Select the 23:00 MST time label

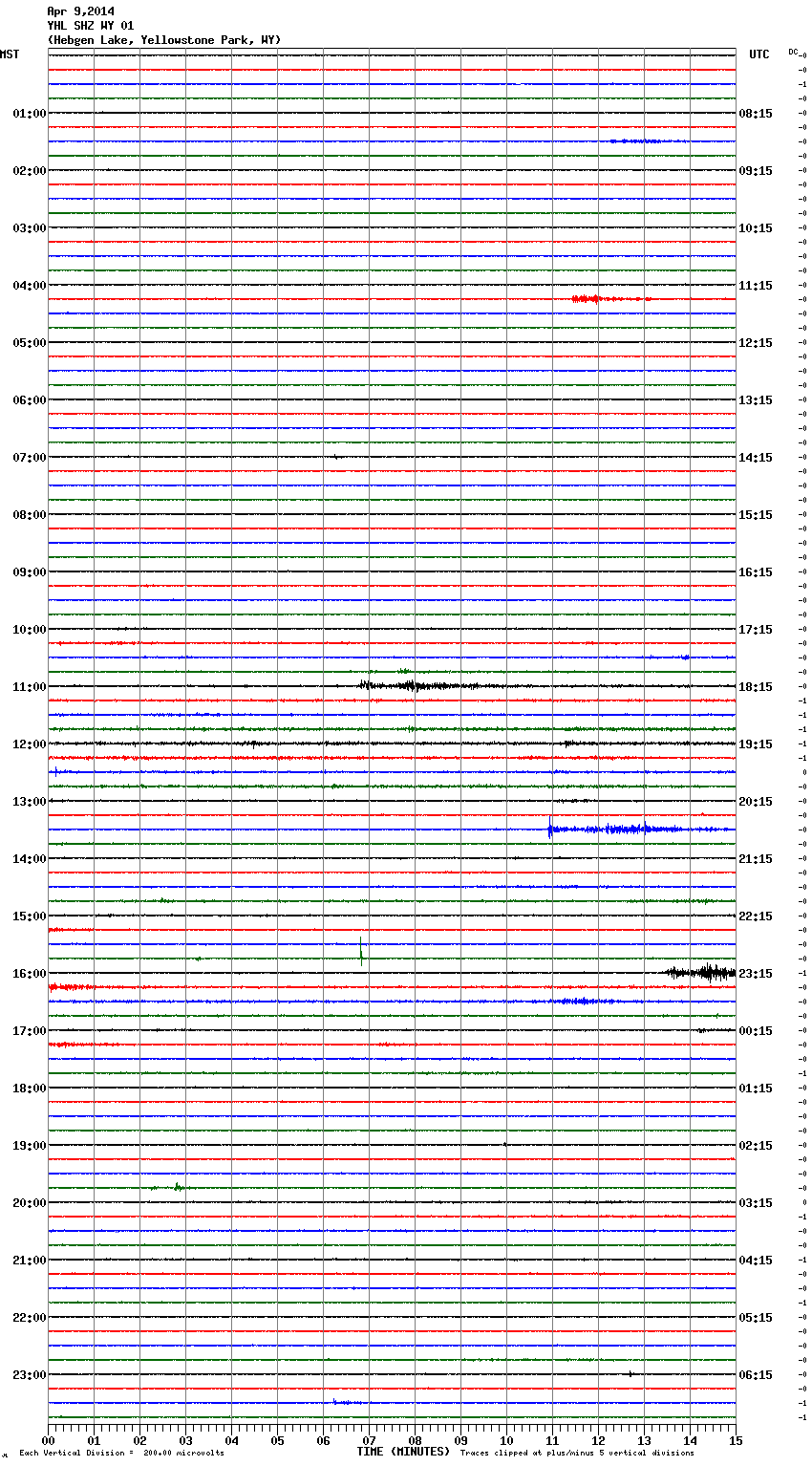pos(30,1375)
